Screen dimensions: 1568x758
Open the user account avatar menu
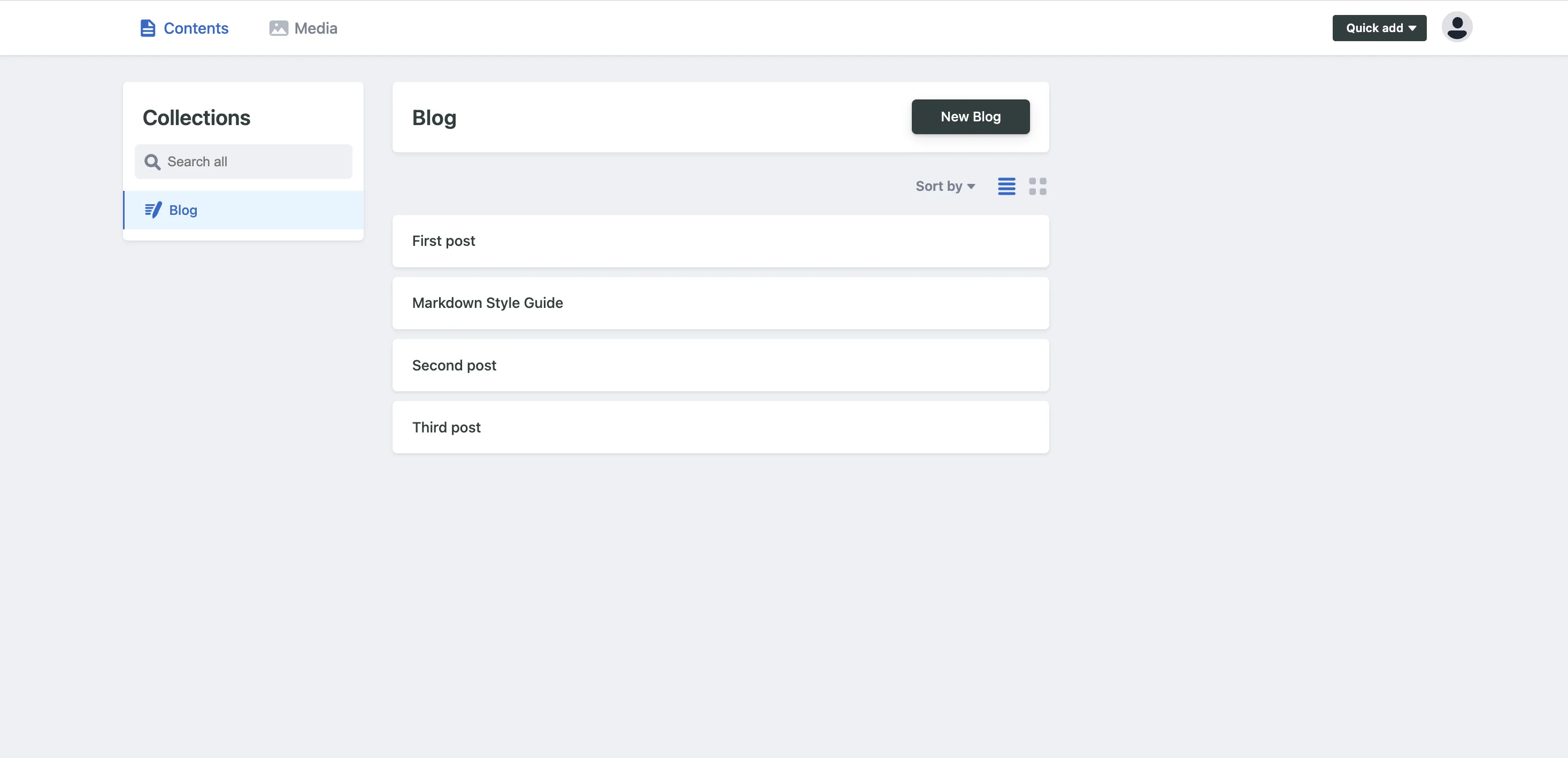[1457, 27]
